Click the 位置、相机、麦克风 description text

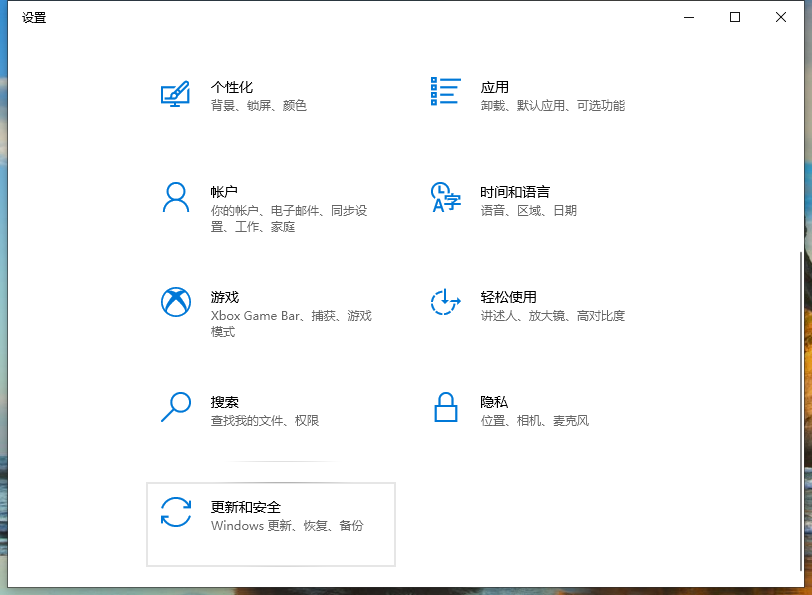(x=534, y=421)
